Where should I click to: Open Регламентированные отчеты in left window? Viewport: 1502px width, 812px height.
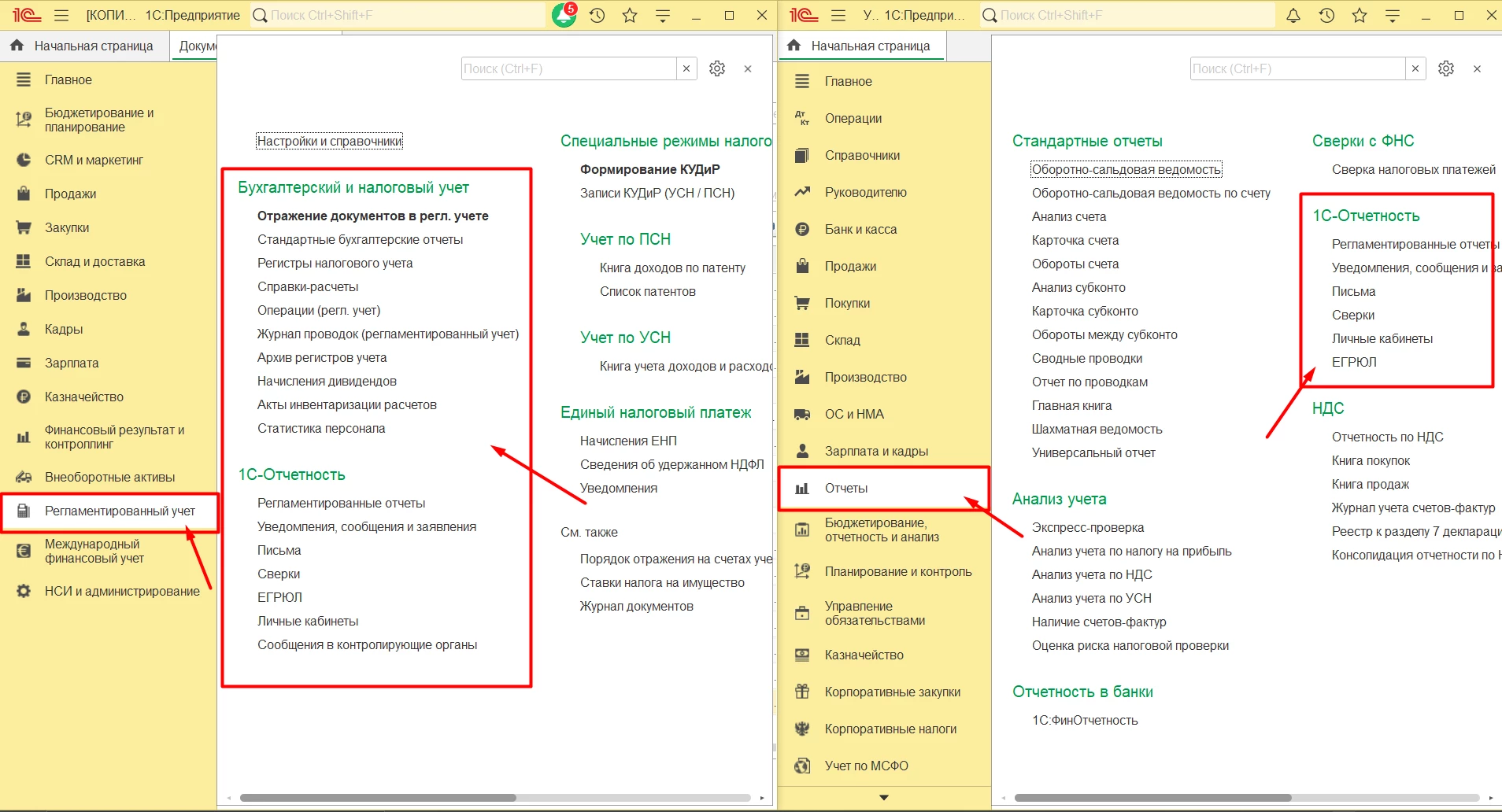342,503
